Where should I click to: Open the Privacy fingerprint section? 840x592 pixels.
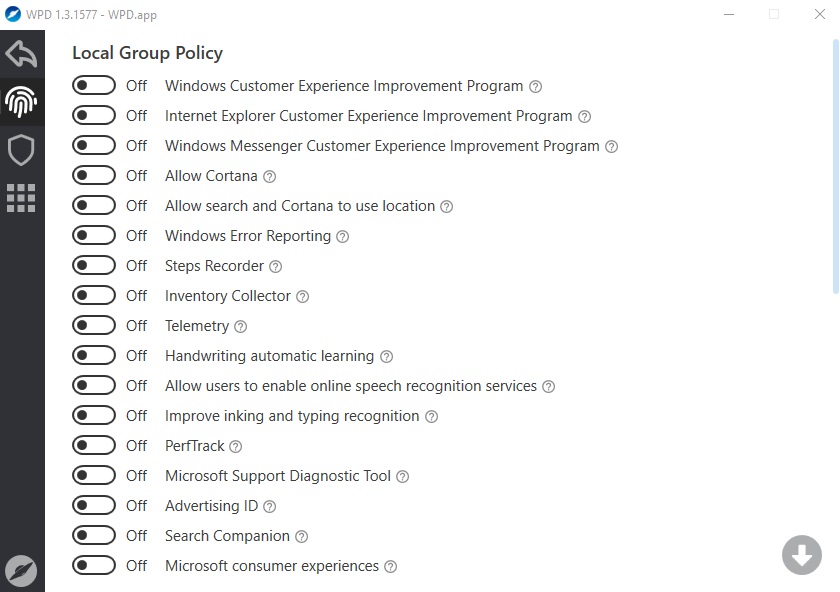pyautogui.click(x=21, y=101)
